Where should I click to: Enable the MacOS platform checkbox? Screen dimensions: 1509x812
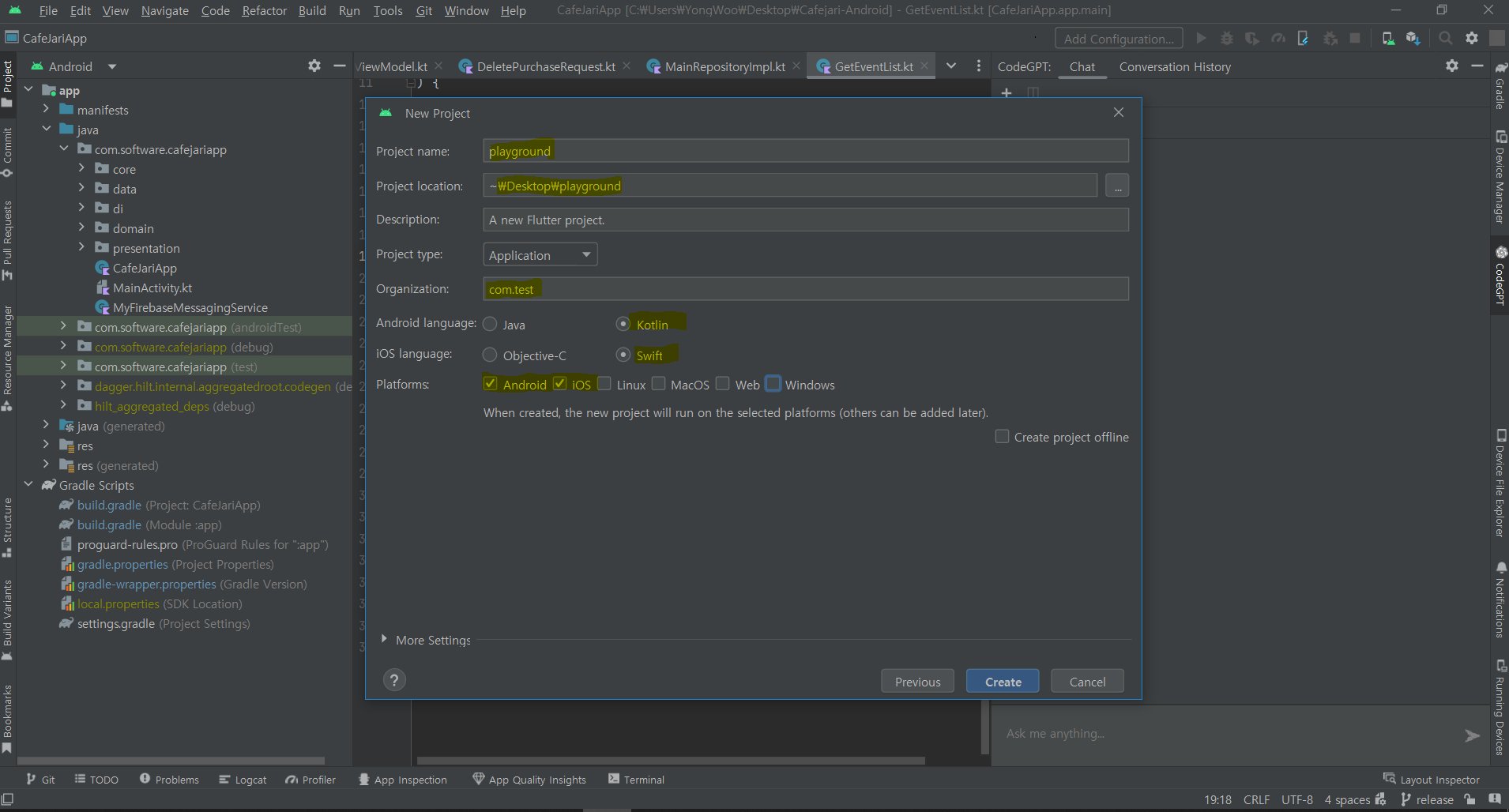coord(658,384)
